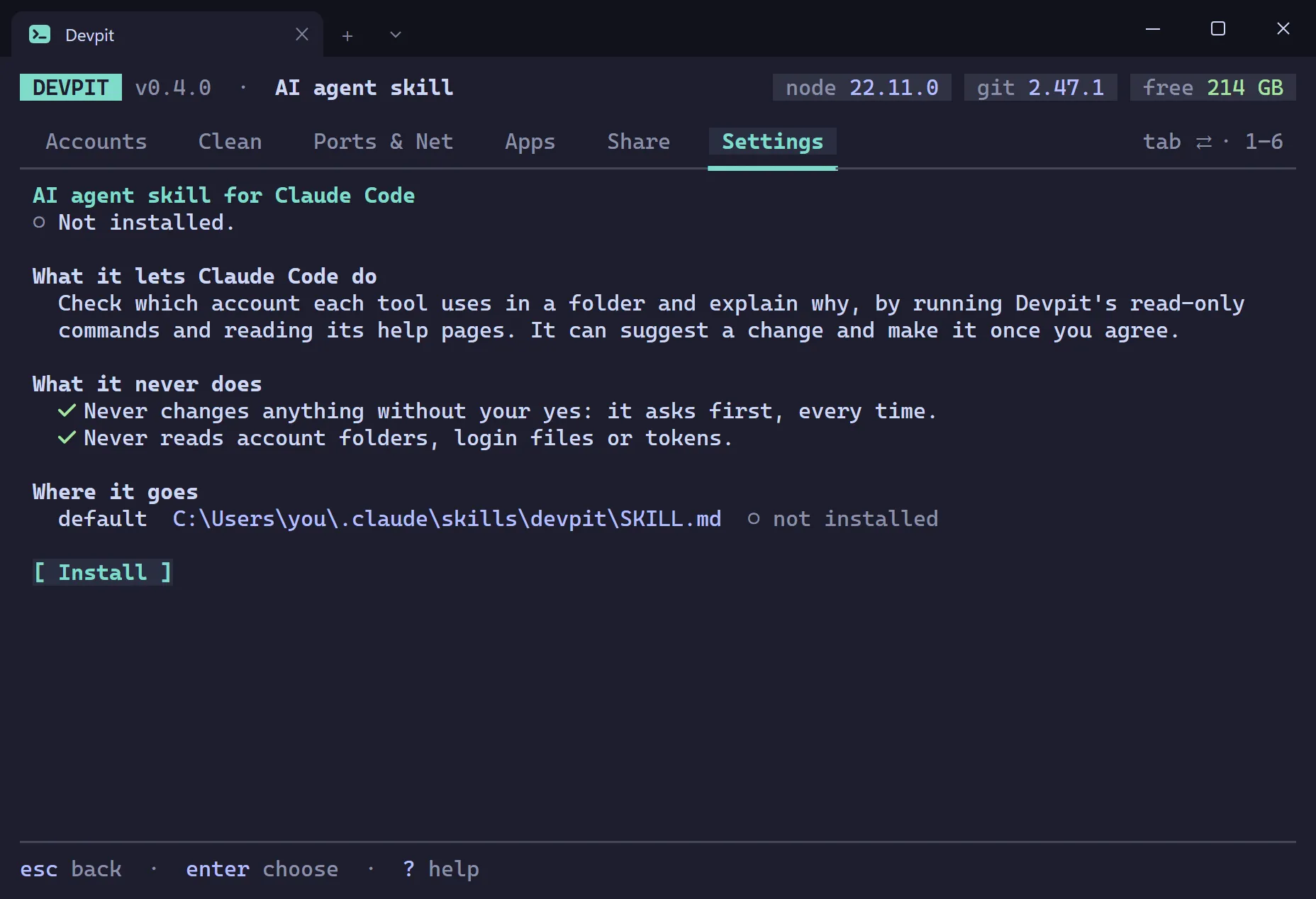Viewport: 1316px width, 899px height.
Task: Click the node 22.11.0 status badge
Action: 862,87
